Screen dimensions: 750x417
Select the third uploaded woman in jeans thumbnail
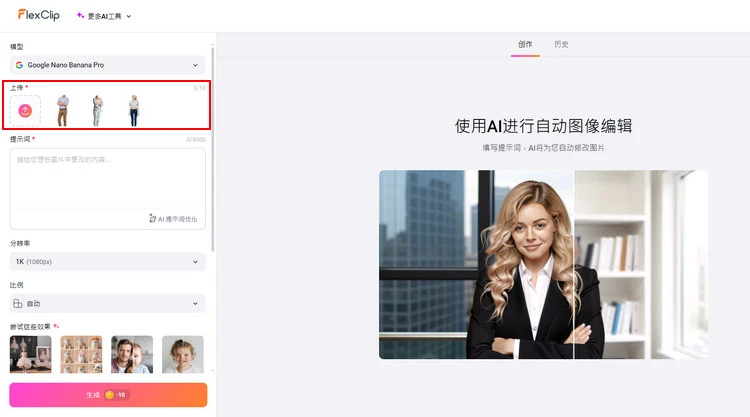[133, 110]
